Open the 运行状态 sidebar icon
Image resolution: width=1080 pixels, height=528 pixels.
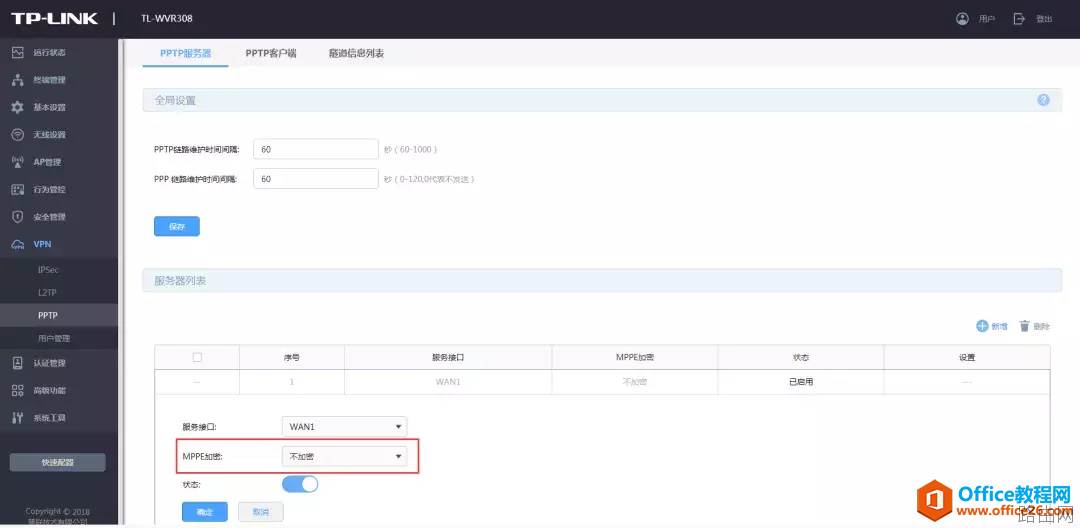coord(19,52)
